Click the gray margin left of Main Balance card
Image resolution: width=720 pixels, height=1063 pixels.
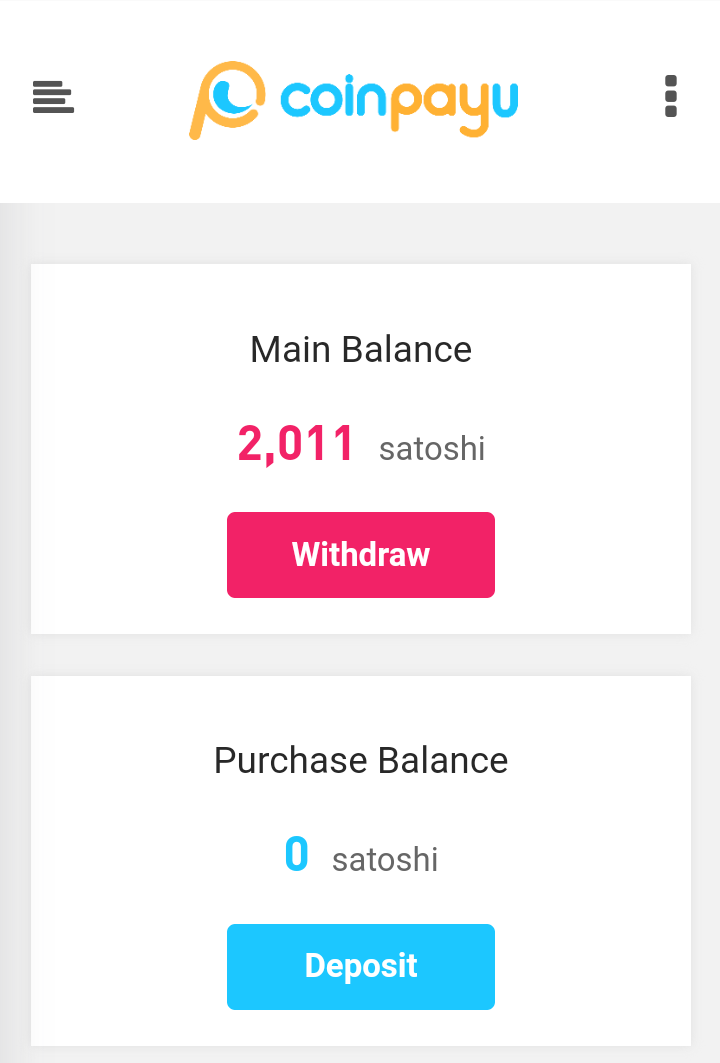click(x=15, y=450)
